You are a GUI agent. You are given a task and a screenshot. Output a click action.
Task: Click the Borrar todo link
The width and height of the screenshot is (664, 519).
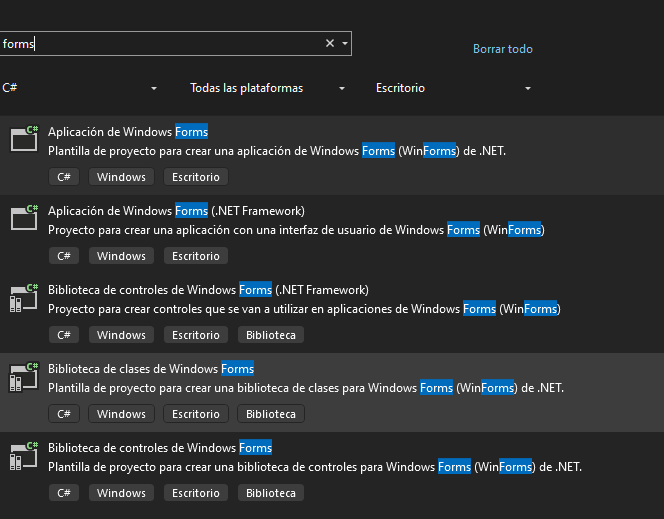[x=503, y=49]
